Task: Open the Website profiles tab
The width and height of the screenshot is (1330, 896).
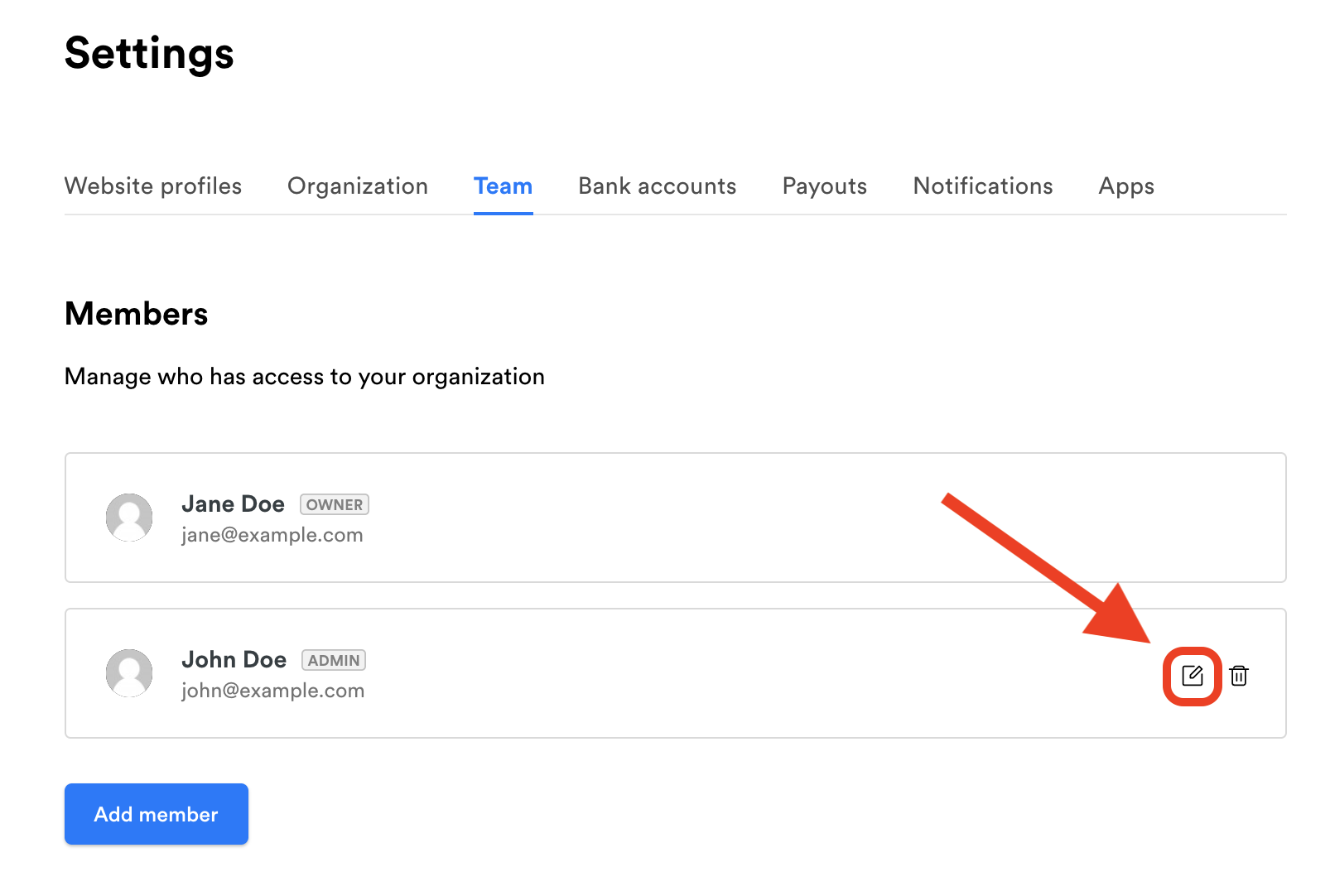Action: 153,186
